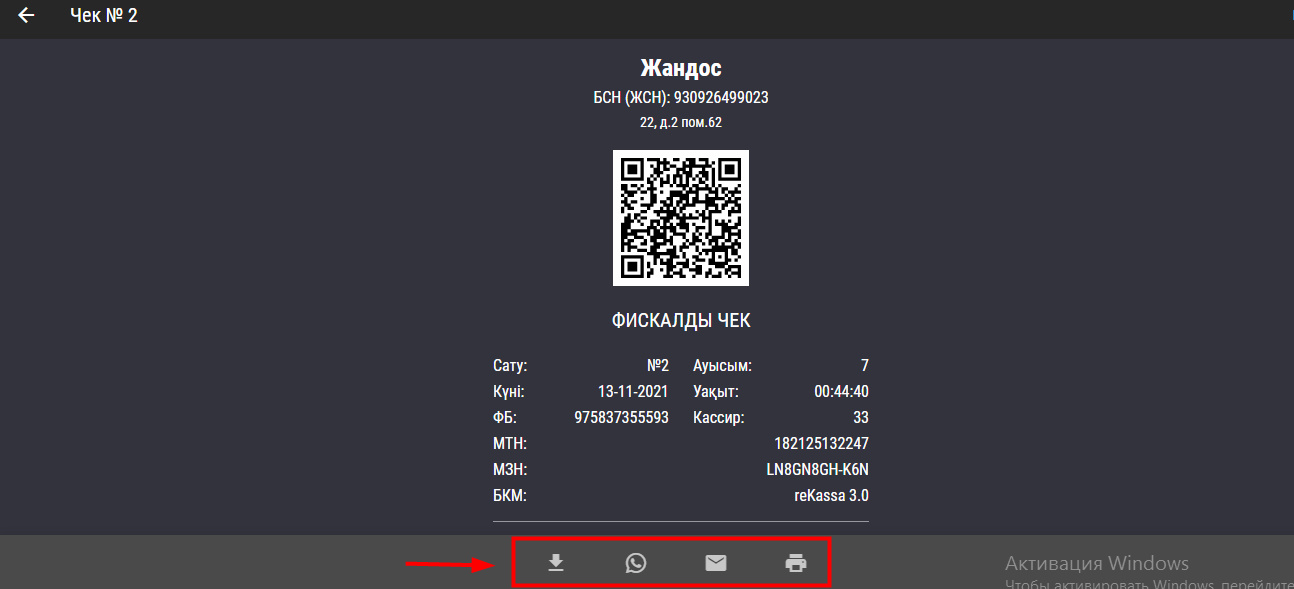The width and height of the screenshot is (1294, 589).
Task: Select the БКМ value reKassa 3.0
Action: click(832, 496)
